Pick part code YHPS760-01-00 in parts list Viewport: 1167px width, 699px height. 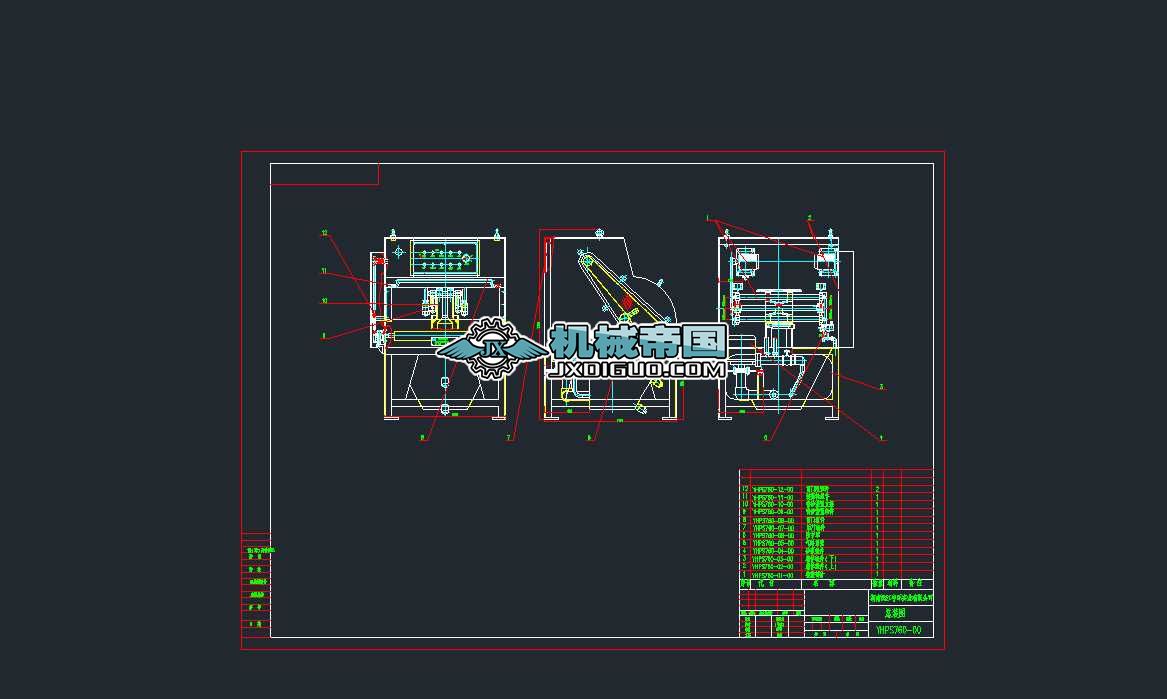click(x=773, y=575)
